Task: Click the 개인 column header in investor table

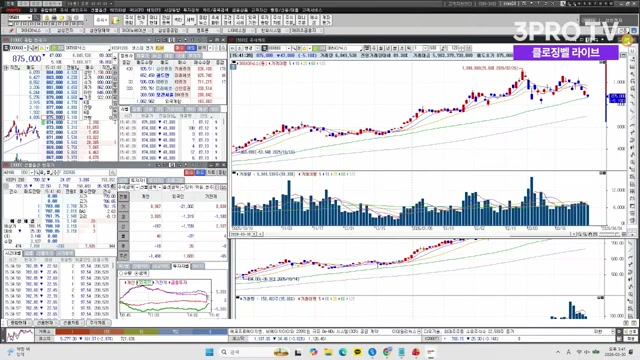Action: 146,197
